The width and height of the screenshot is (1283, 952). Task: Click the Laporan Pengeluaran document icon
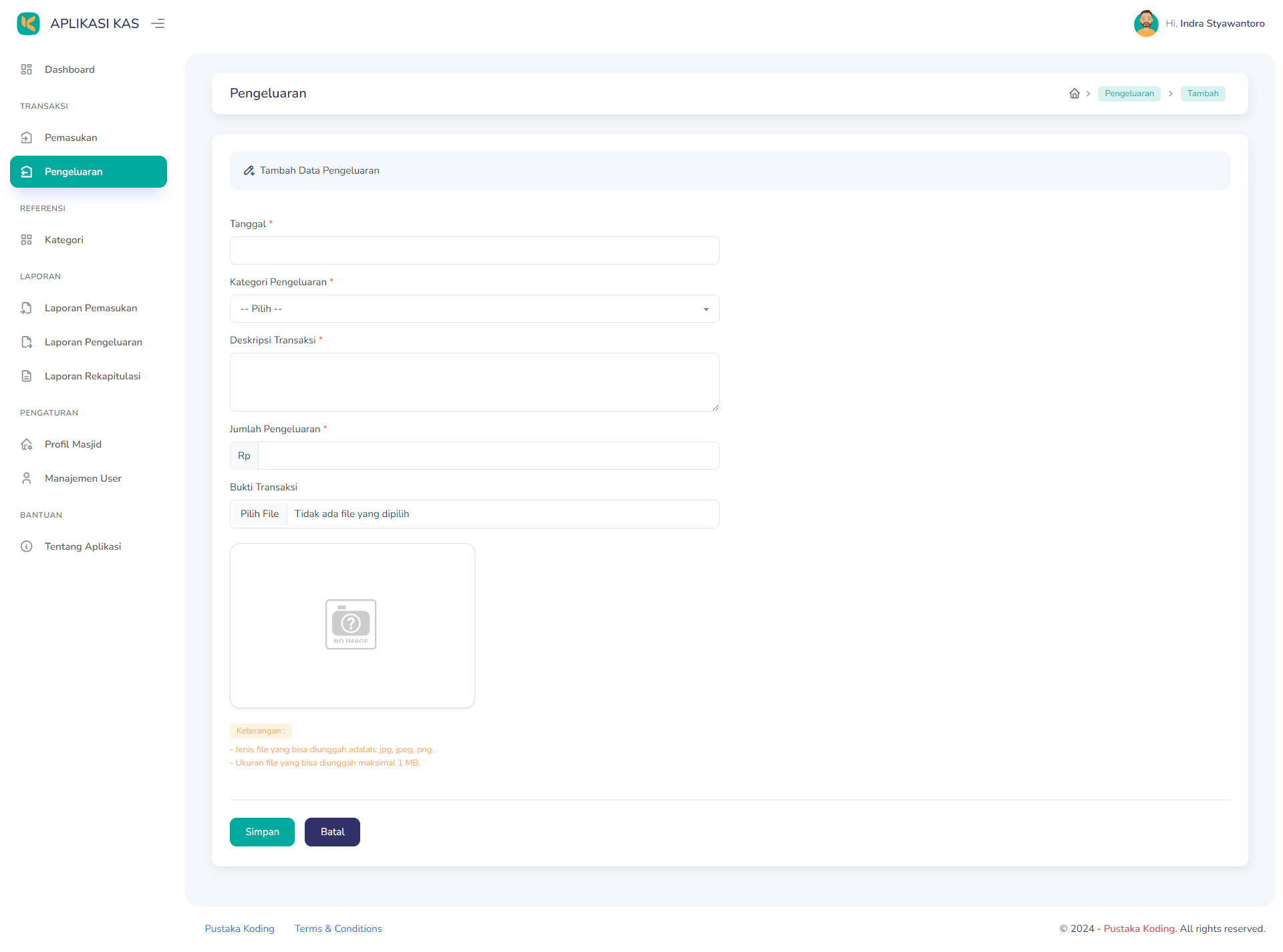(27, 342)
